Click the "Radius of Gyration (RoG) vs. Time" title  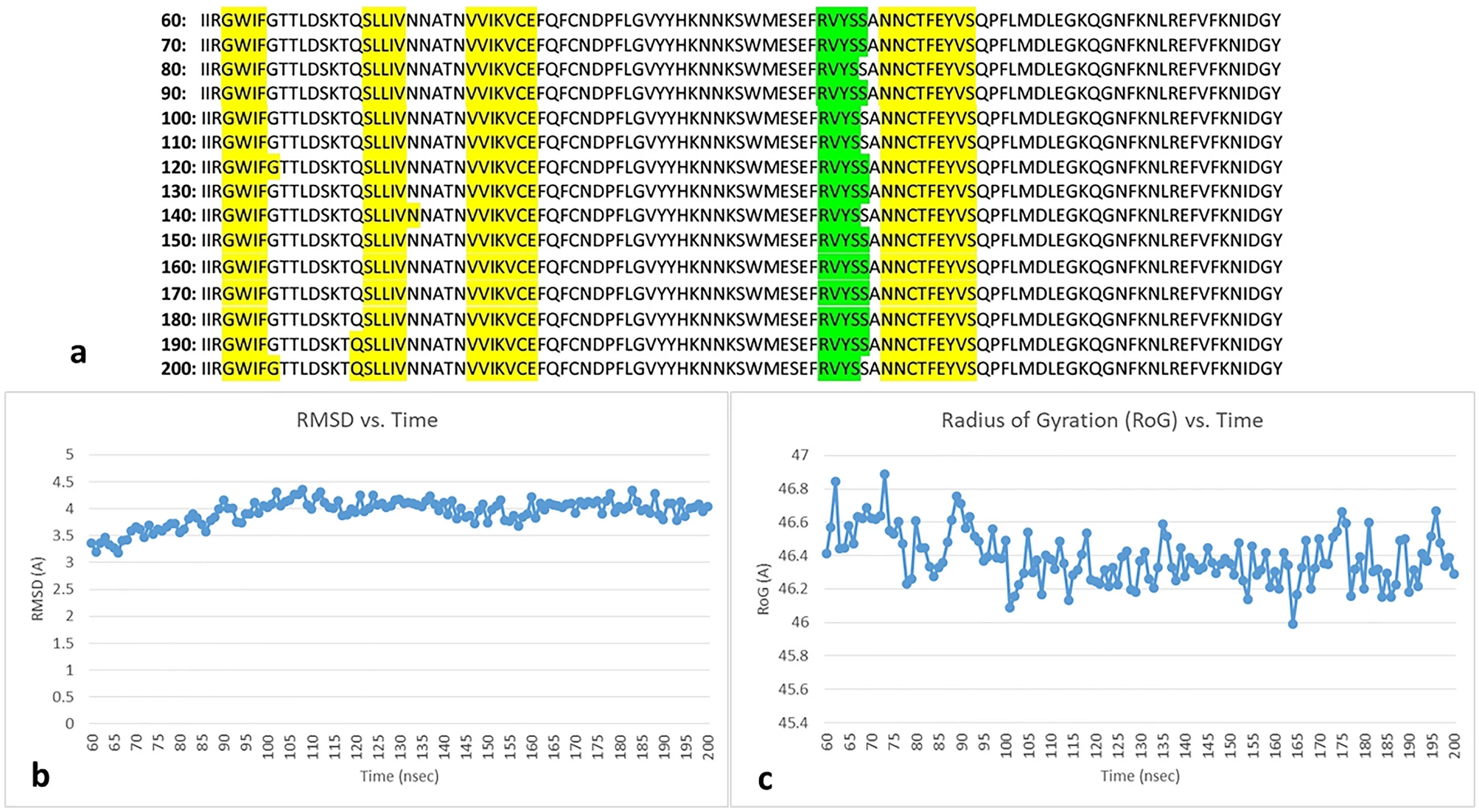[x=1102, y=421]
